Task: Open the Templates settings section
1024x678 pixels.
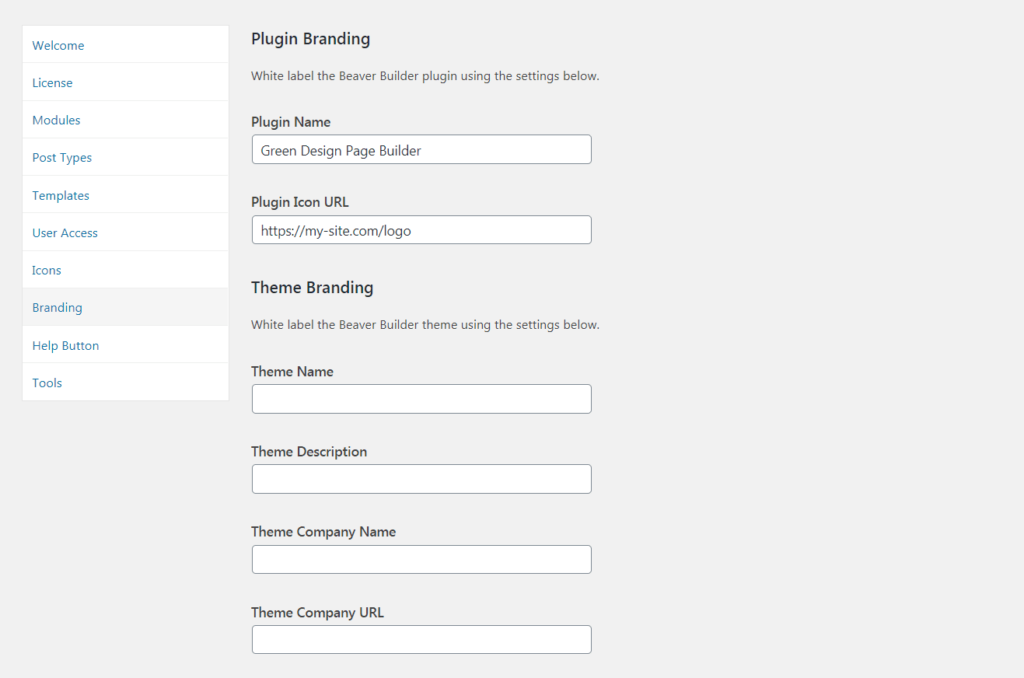Action: tap(60, 195)
